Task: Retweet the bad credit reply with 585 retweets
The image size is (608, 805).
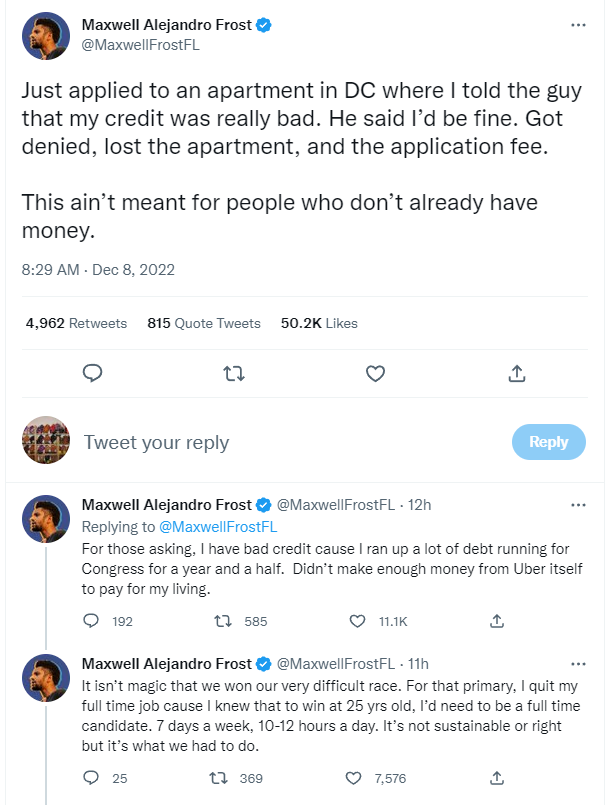Action: pos(226,621)
